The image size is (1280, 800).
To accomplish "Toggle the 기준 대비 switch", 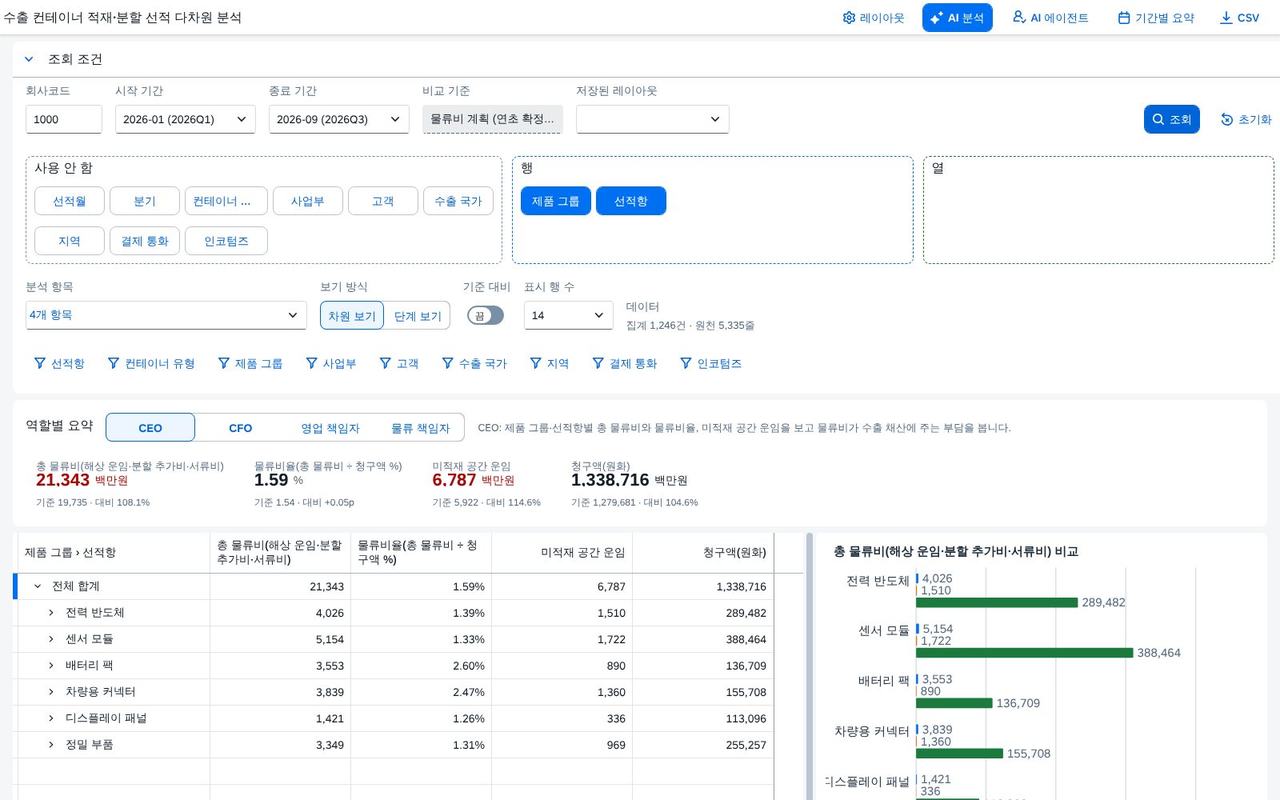I will [485, 315].
